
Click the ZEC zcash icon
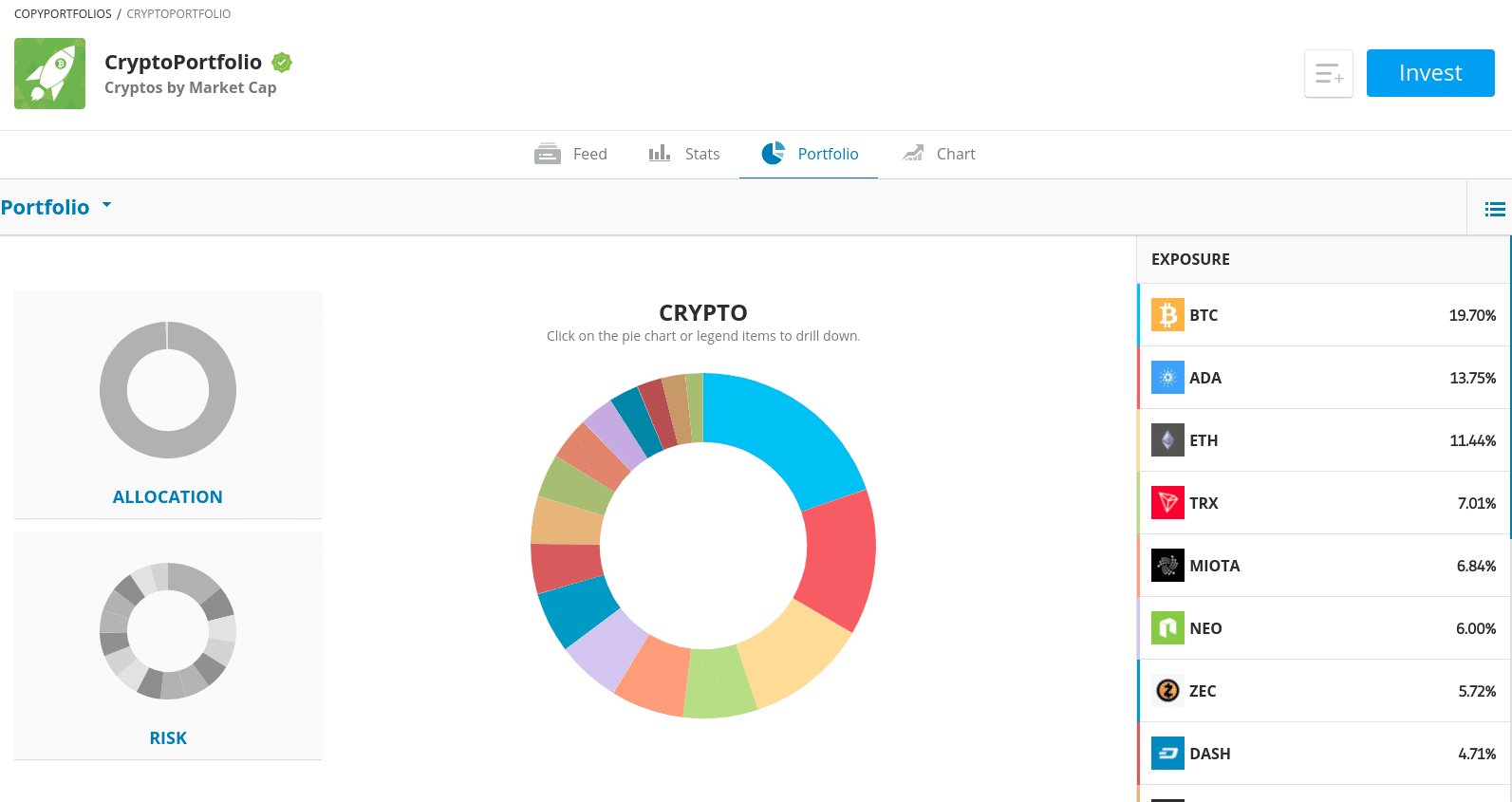tap(1167, 690)
